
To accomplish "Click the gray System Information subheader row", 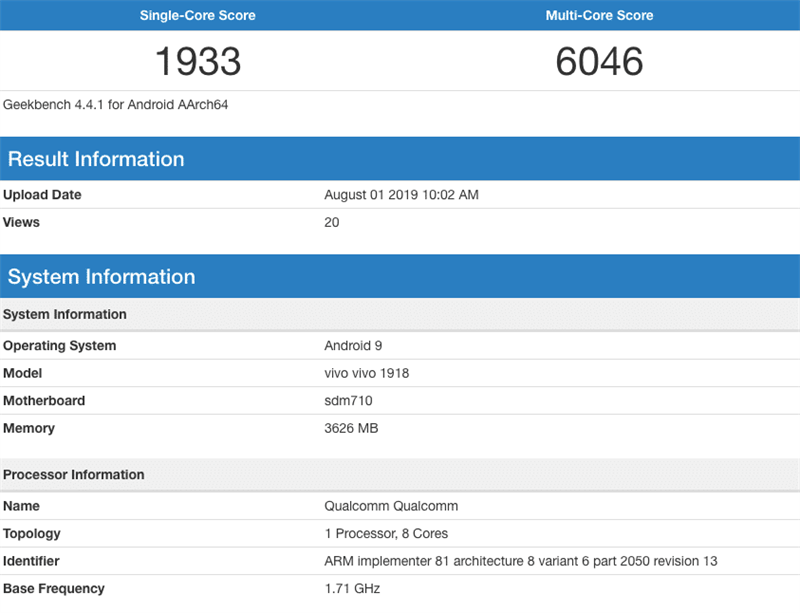I will (x=65, y=314).
